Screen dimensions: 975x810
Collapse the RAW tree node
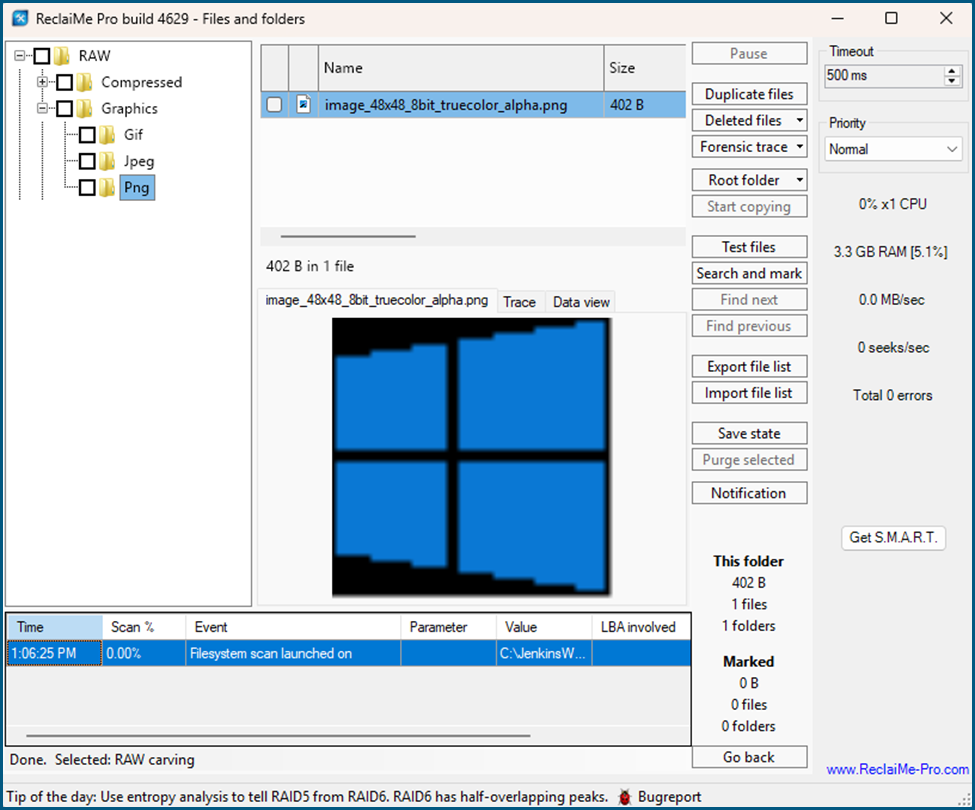(19, 56)
